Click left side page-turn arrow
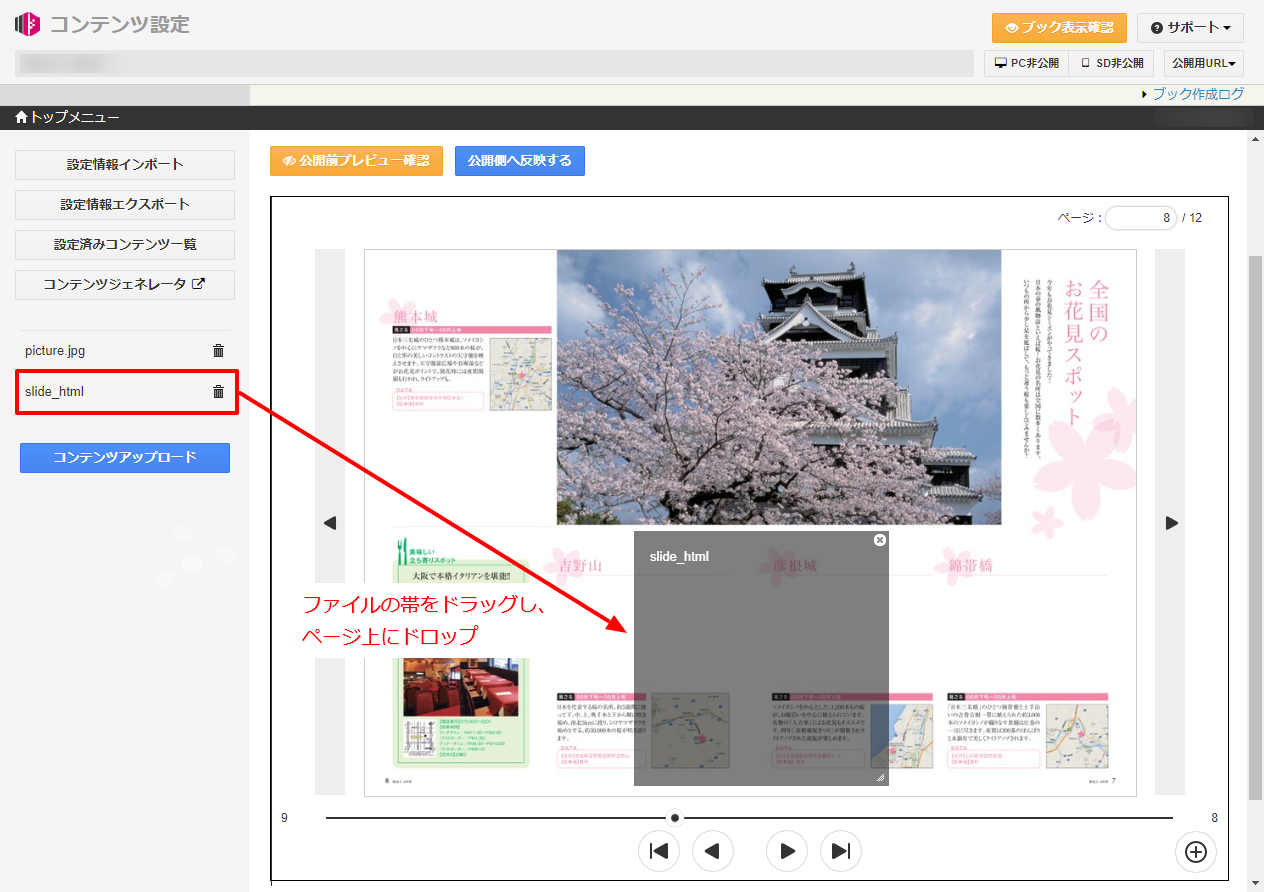 coord(330,523)
